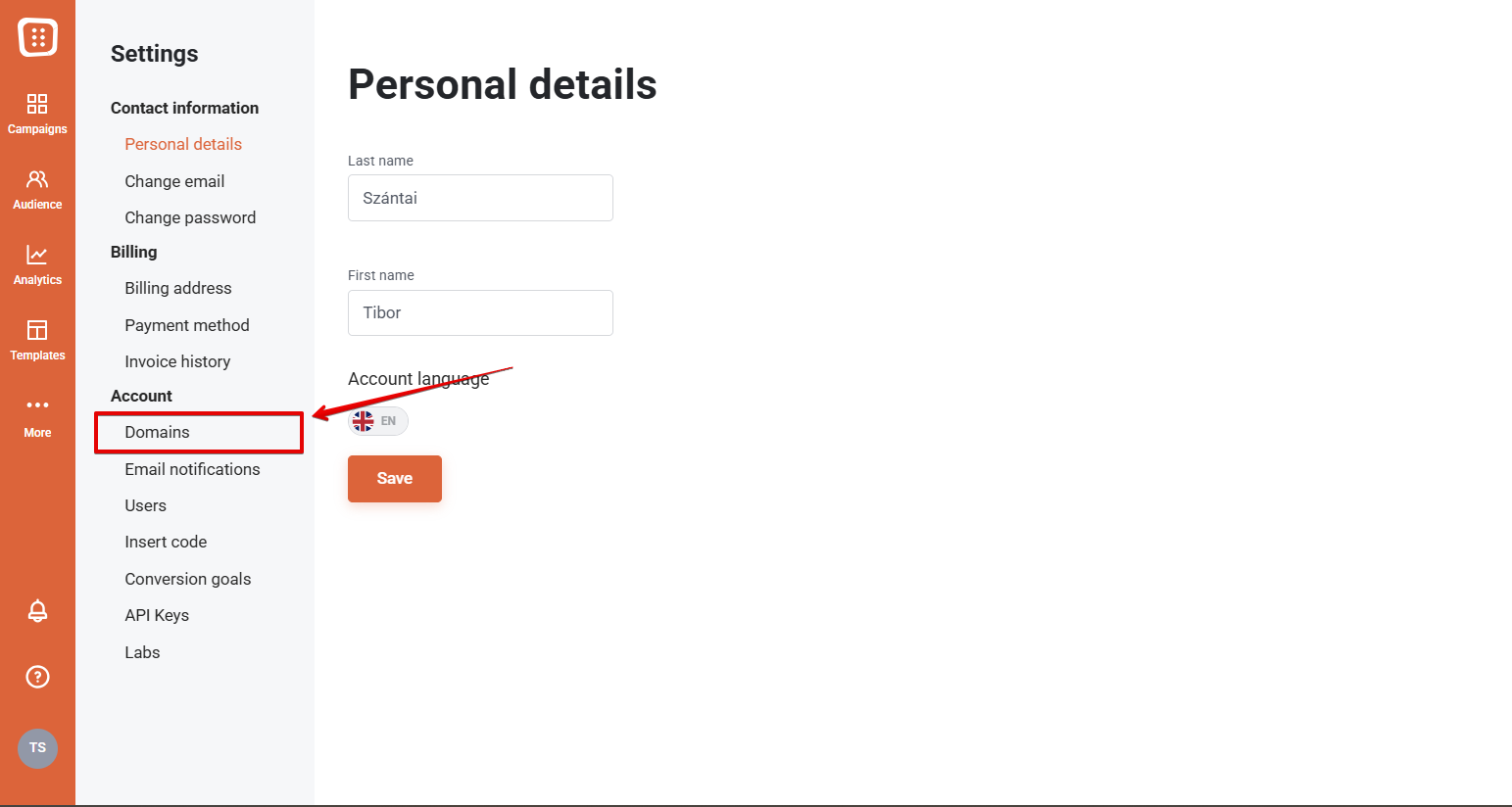Open the API Keys page

(157, 615)
